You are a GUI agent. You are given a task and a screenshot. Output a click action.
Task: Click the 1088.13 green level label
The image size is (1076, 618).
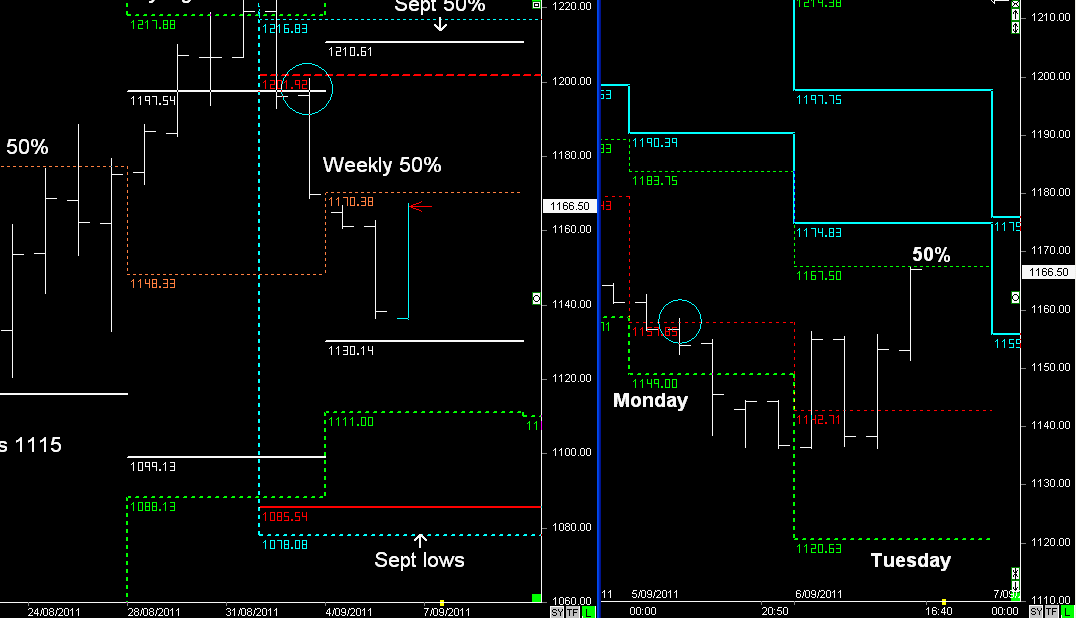(152, 507)
